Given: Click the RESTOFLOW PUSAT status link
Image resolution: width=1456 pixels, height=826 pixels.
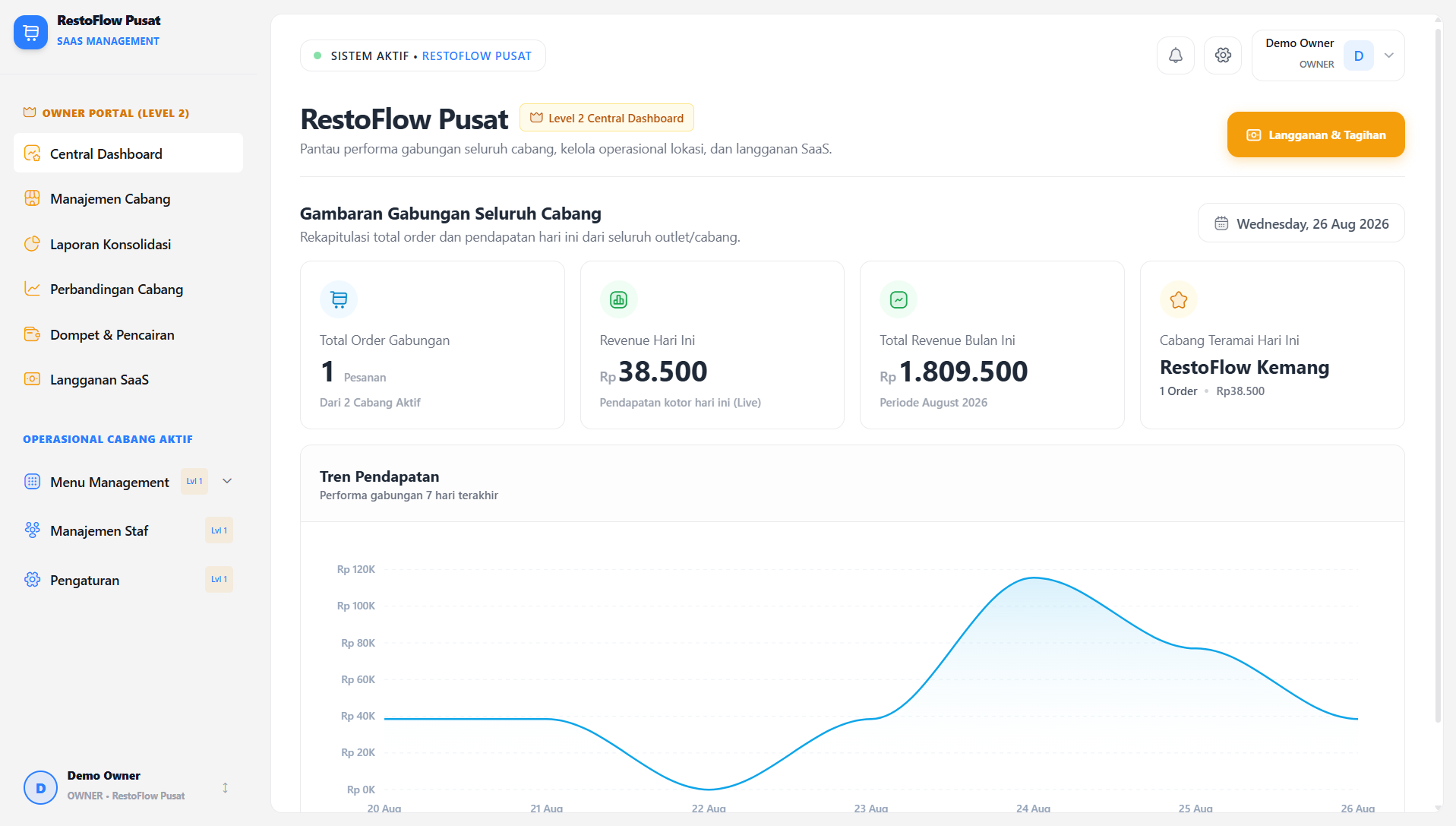Looking at the screenshot, I should (477, 56).
